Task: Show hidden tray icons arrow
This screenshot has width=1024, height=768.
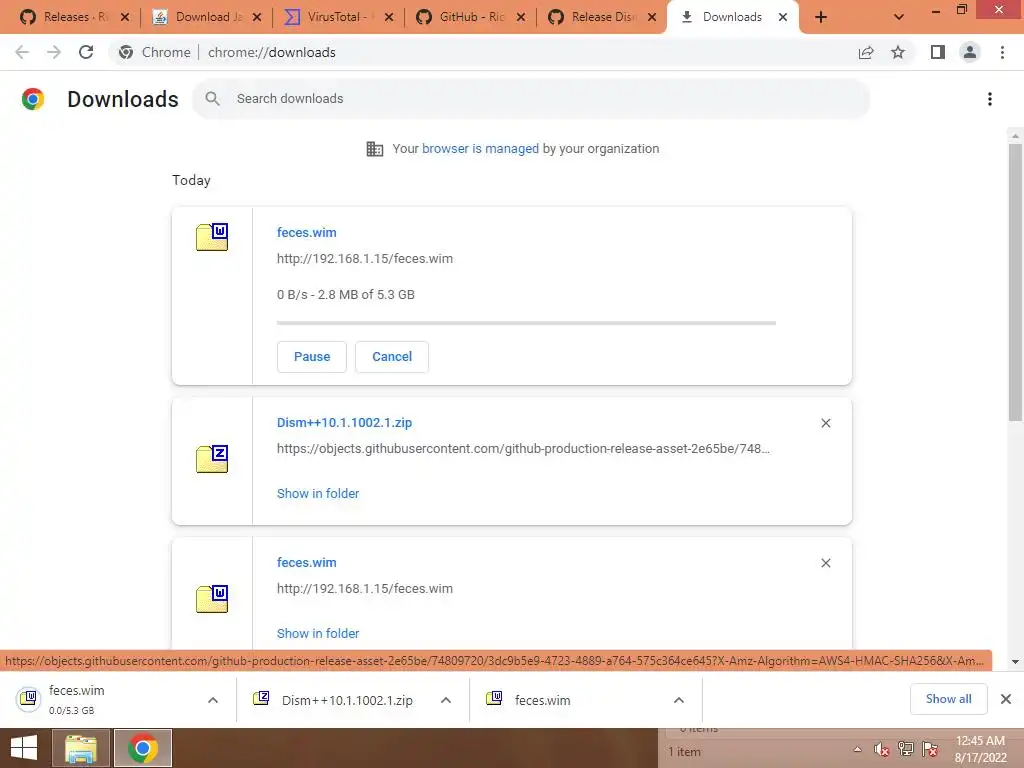Action: pyautogui.click(x=857, y=750)
